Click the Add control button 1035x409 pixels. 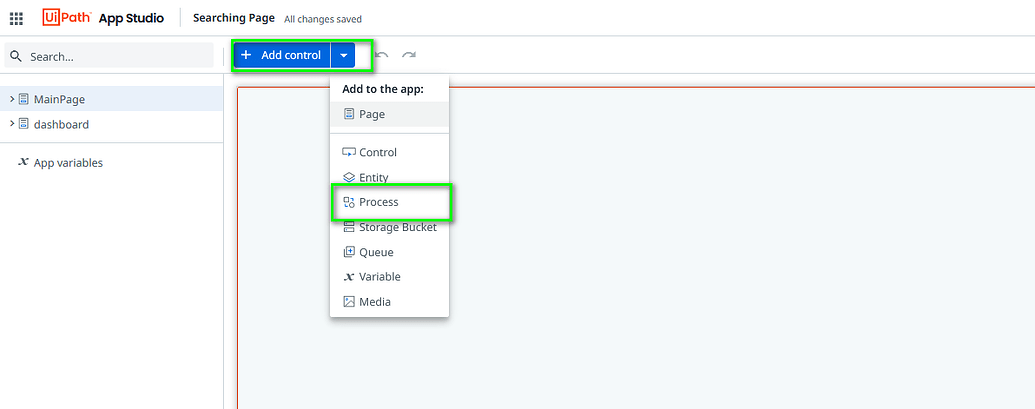tap(282, 56)
